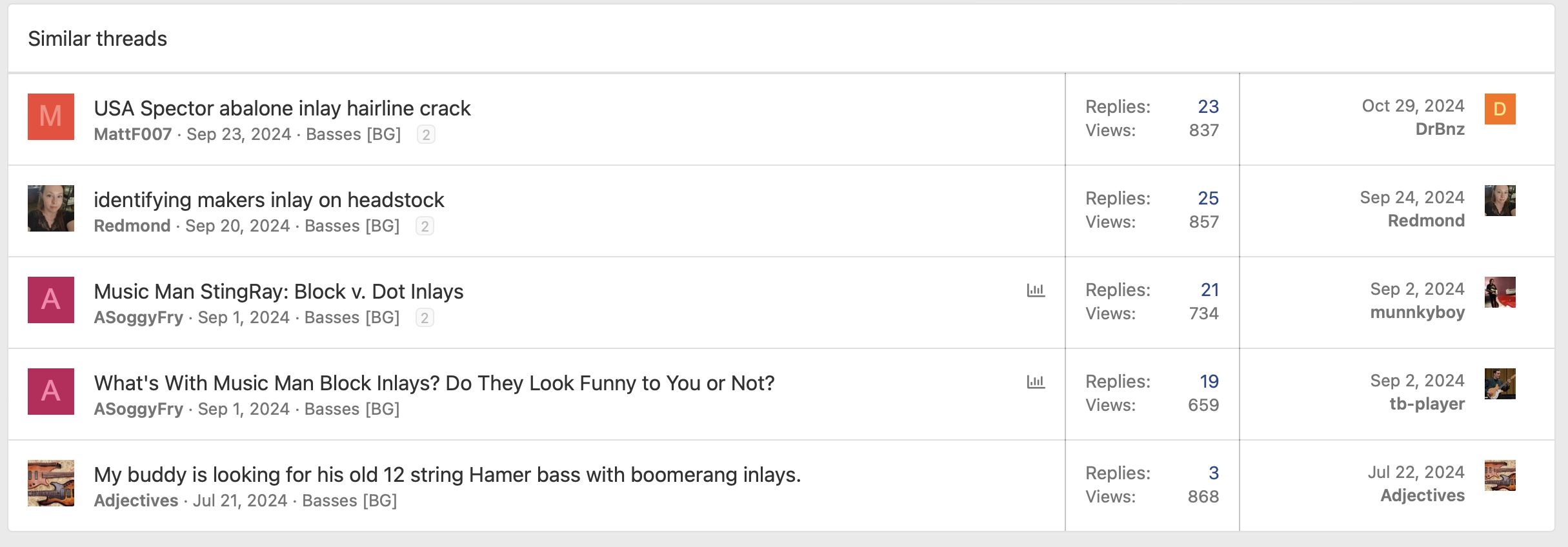1568x547 pixels.
Task: Open USA Spector abalone inlay hairline crack thread
Action: coord(282,108)
